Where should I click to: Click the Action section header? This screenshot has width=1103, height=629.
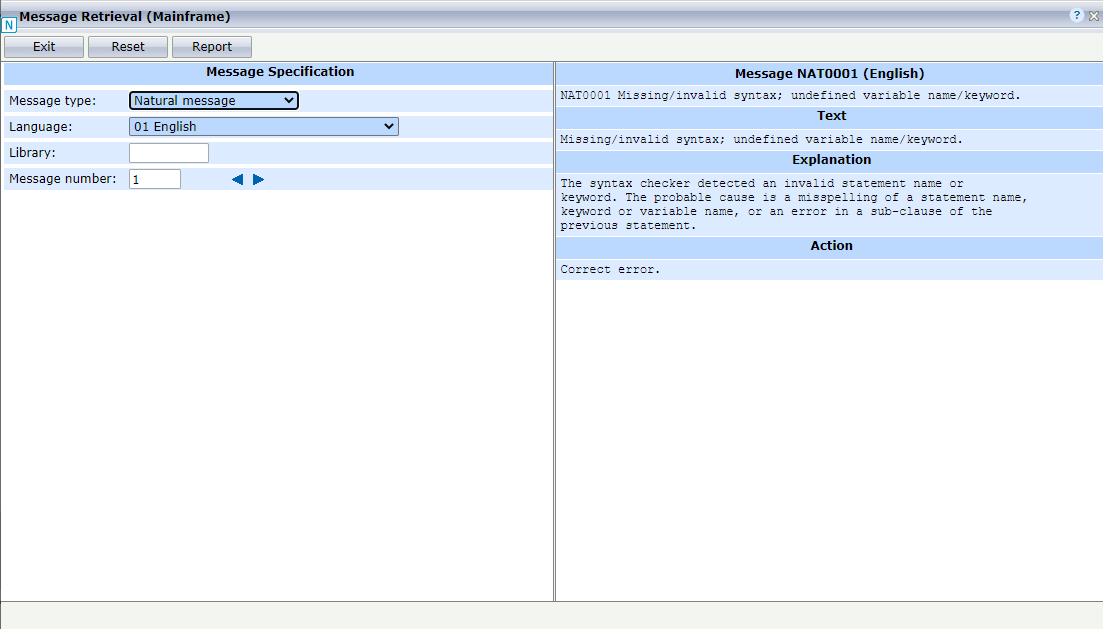tap(830, 246)
